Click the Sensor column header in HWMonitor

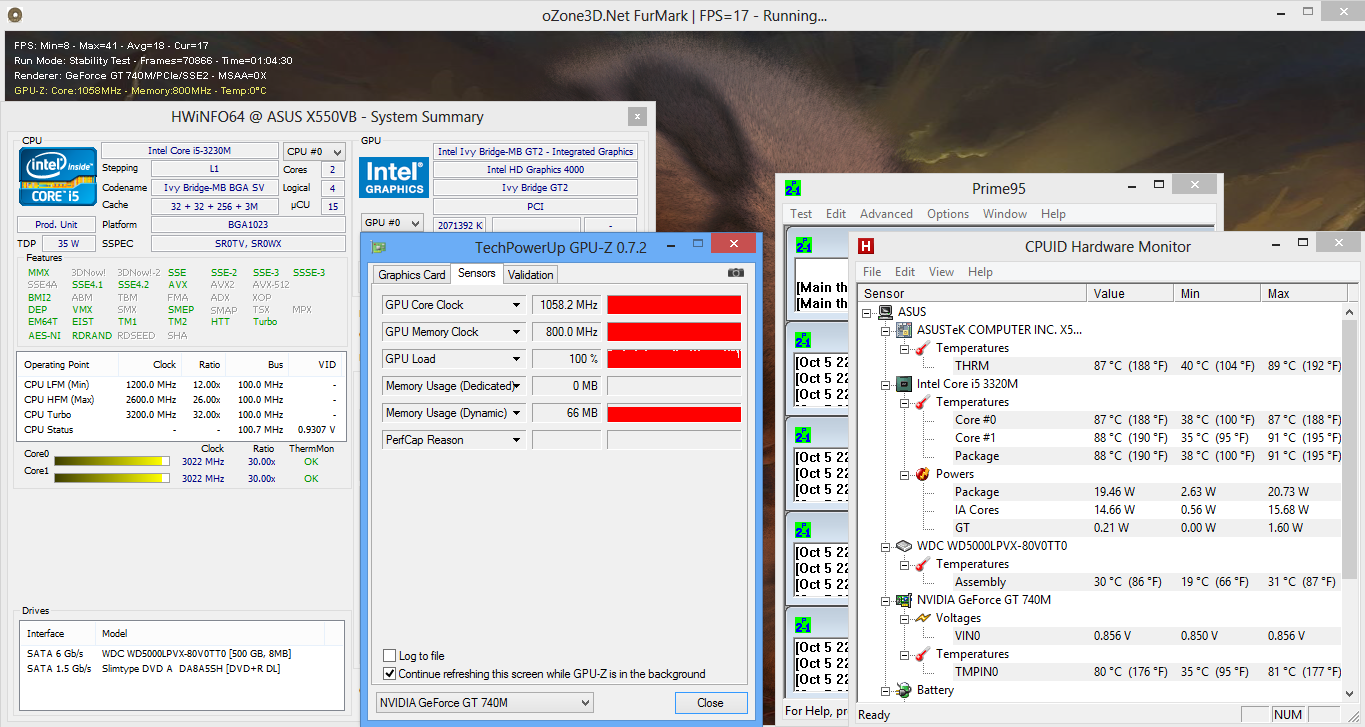(x=972, y=294)
